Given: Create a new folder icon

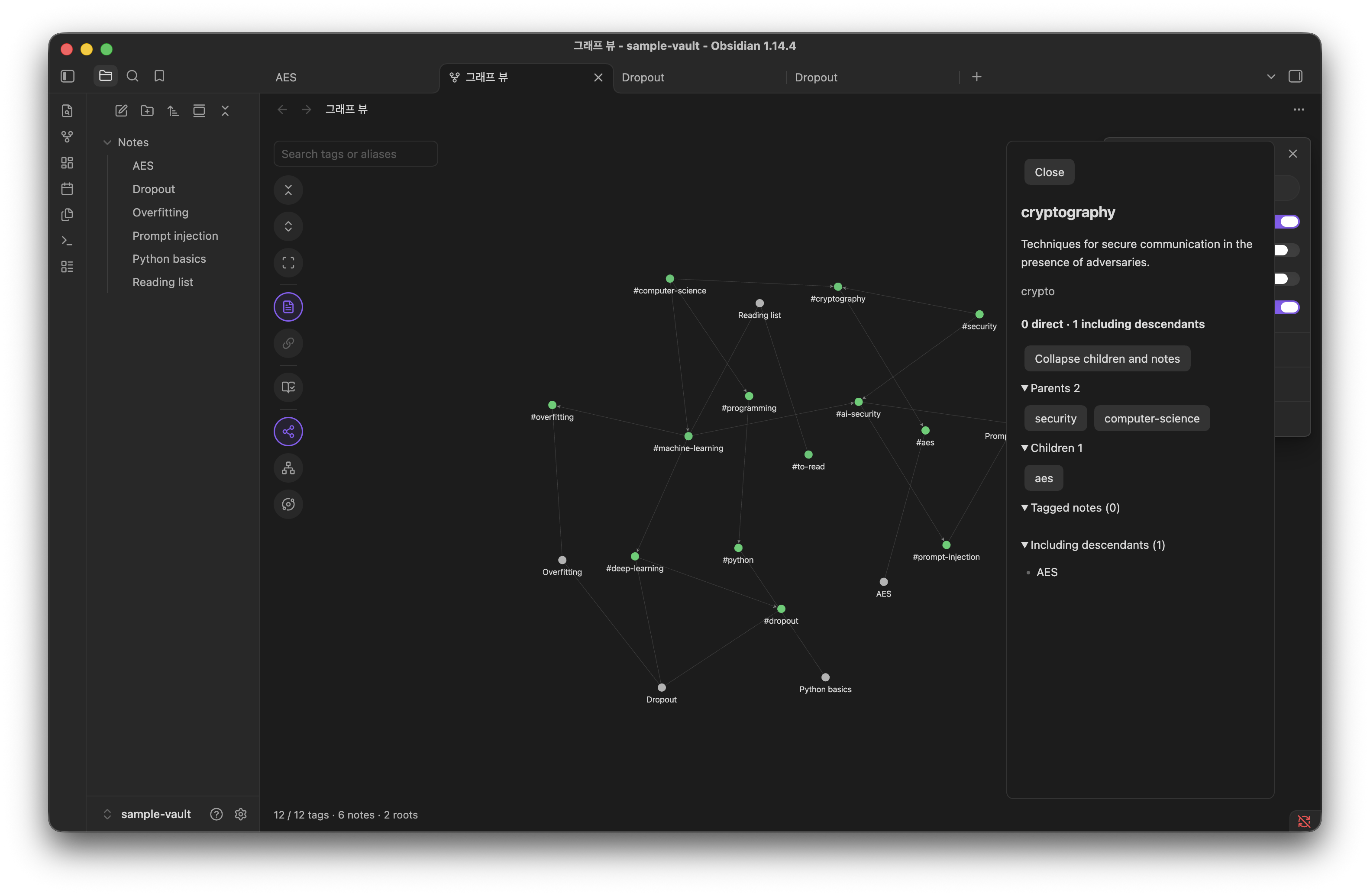Looking at the screenshot, I should click(147, 110).
